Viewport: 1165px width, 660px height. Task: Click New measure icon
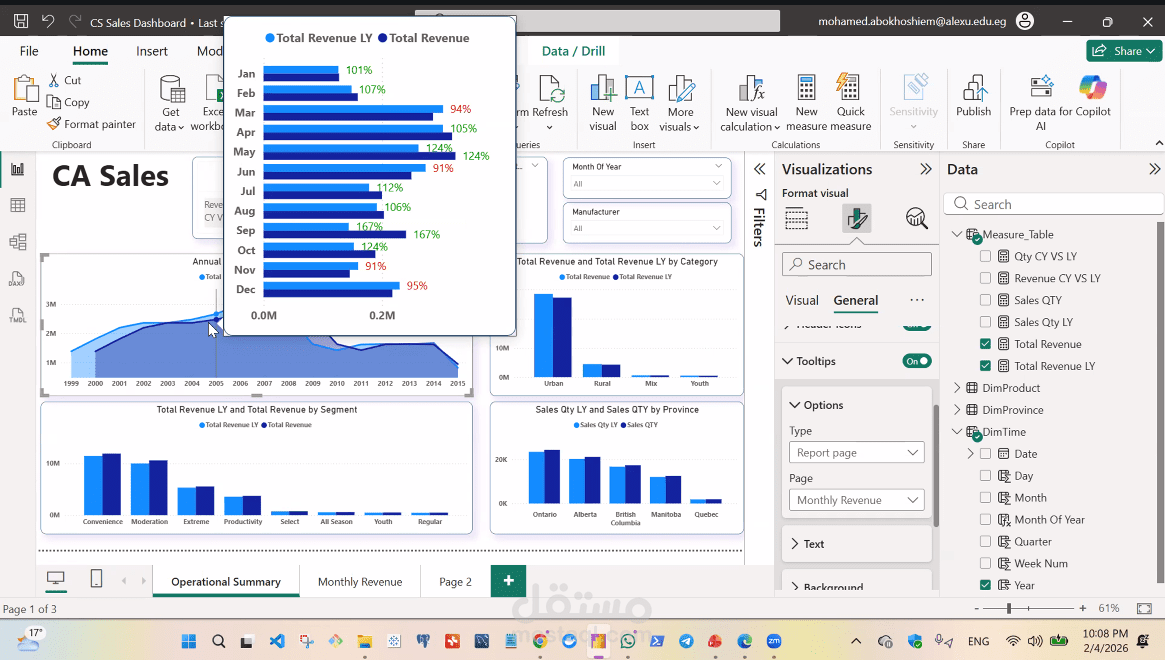(x=806, y=88)
